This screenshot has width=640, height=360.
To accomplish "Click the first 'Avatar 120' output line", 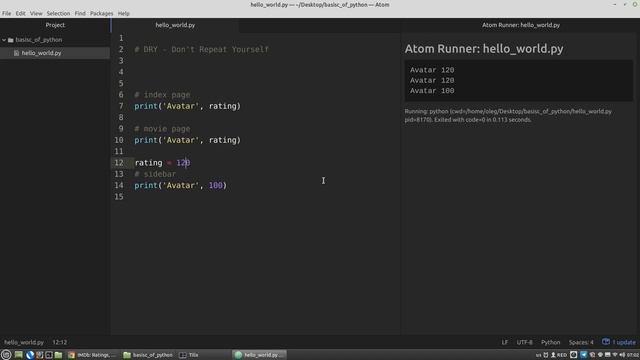I will click(432, 70).
